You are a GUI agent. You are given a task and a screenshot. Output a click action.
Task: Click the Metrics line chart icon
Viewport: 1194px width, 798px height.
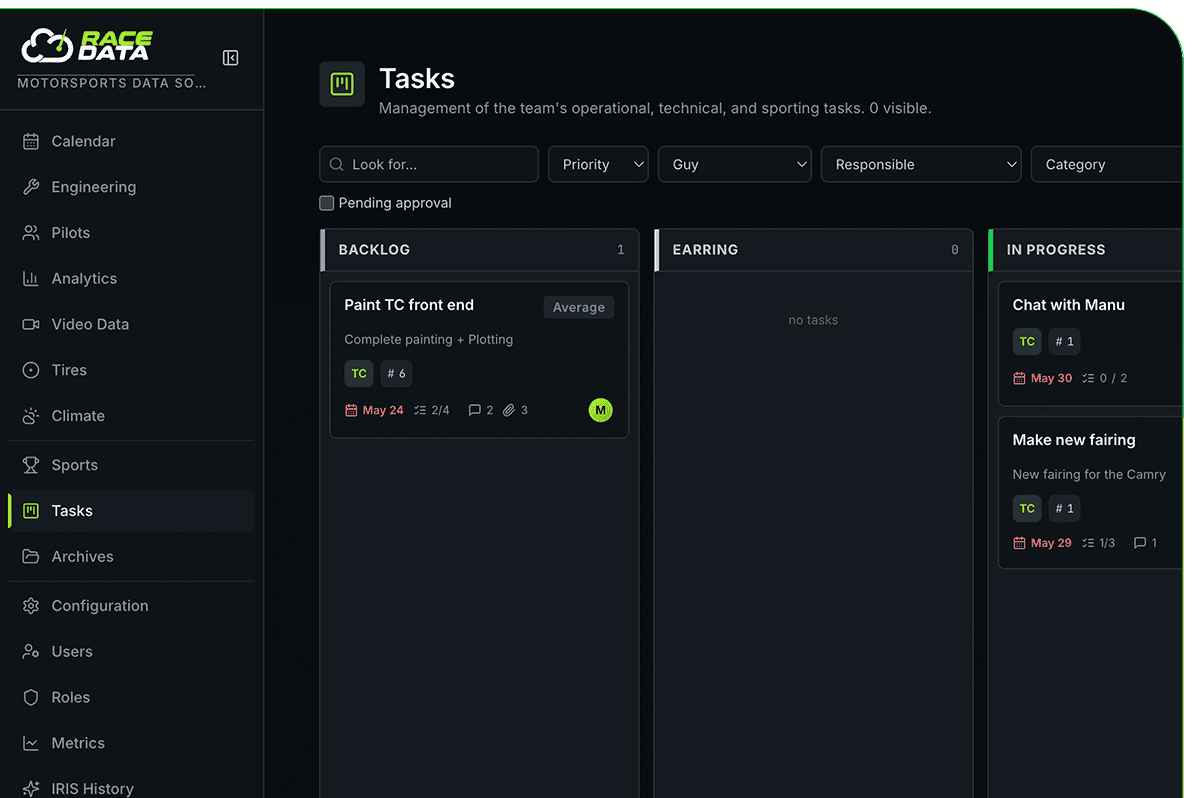(30, 743)
